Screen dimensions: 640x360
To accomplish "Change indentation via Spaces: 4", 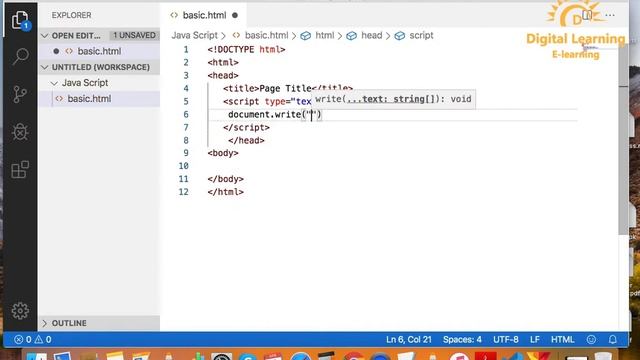I will click(462, 340).
